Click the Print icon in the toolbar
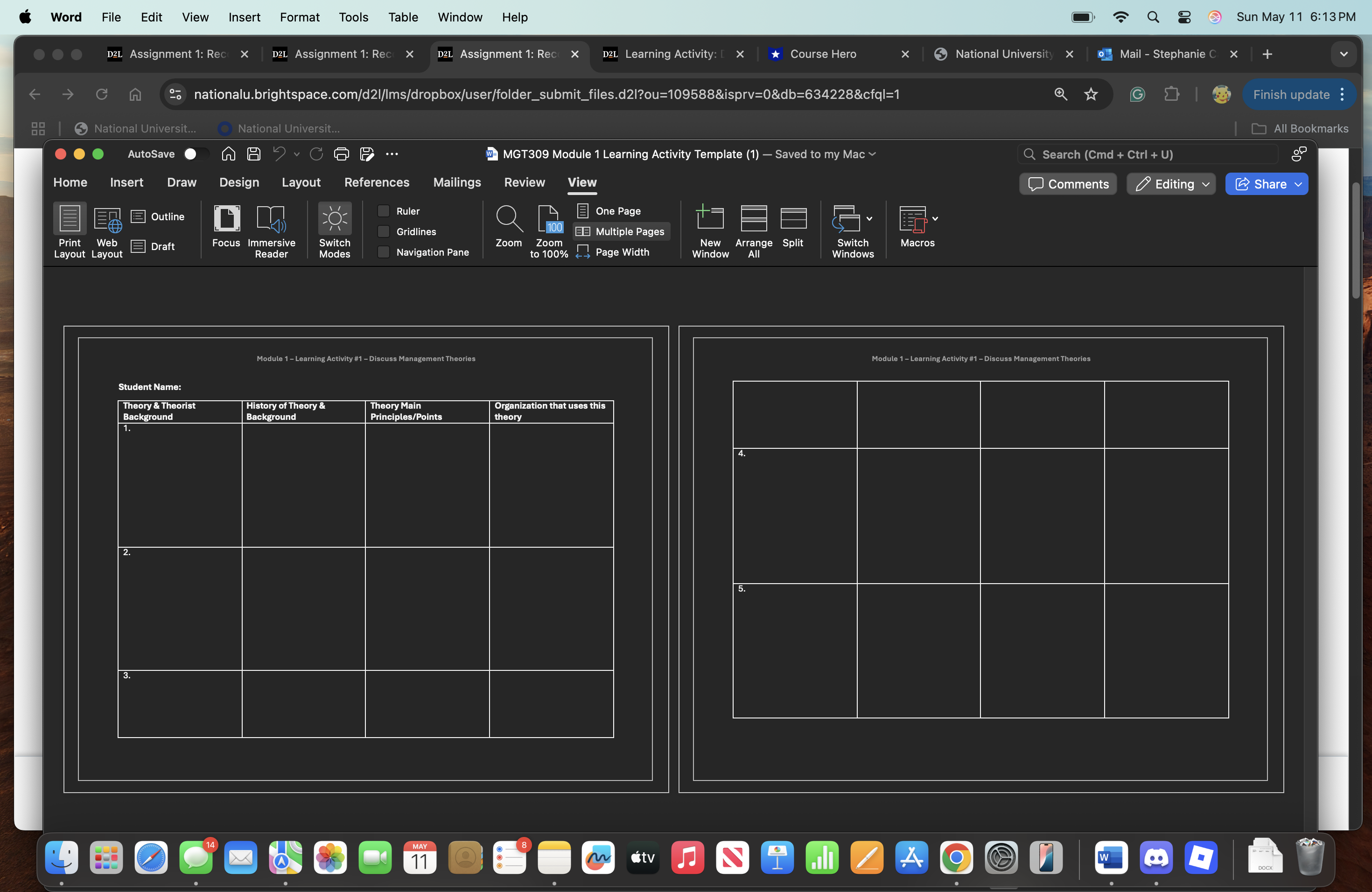1372x892 pixels. [341, 154]
